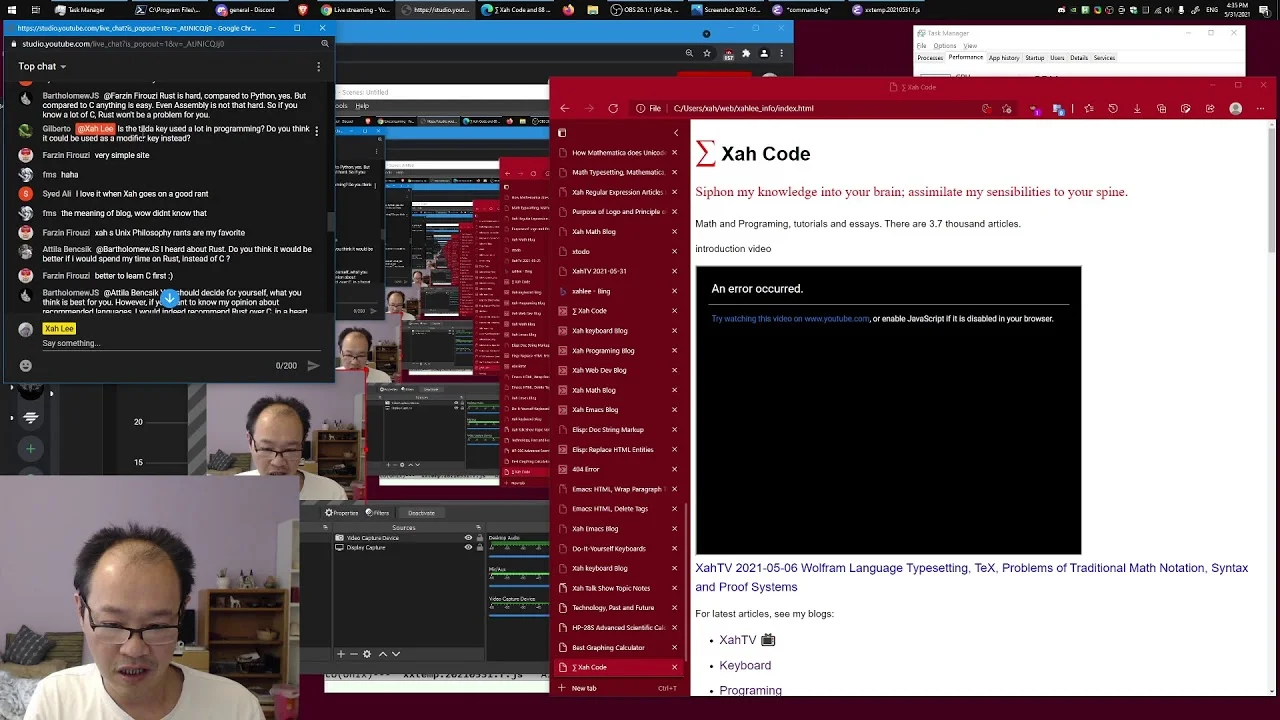The height and width of the screenshot is (720, 1280).
Task: Jump to newest chat messages arrow
Action: tap(169, 299)
